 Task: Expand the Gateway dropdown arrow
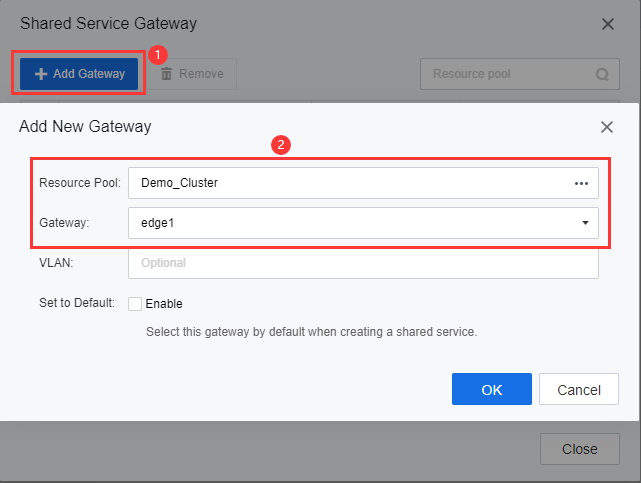click(585, 223)
